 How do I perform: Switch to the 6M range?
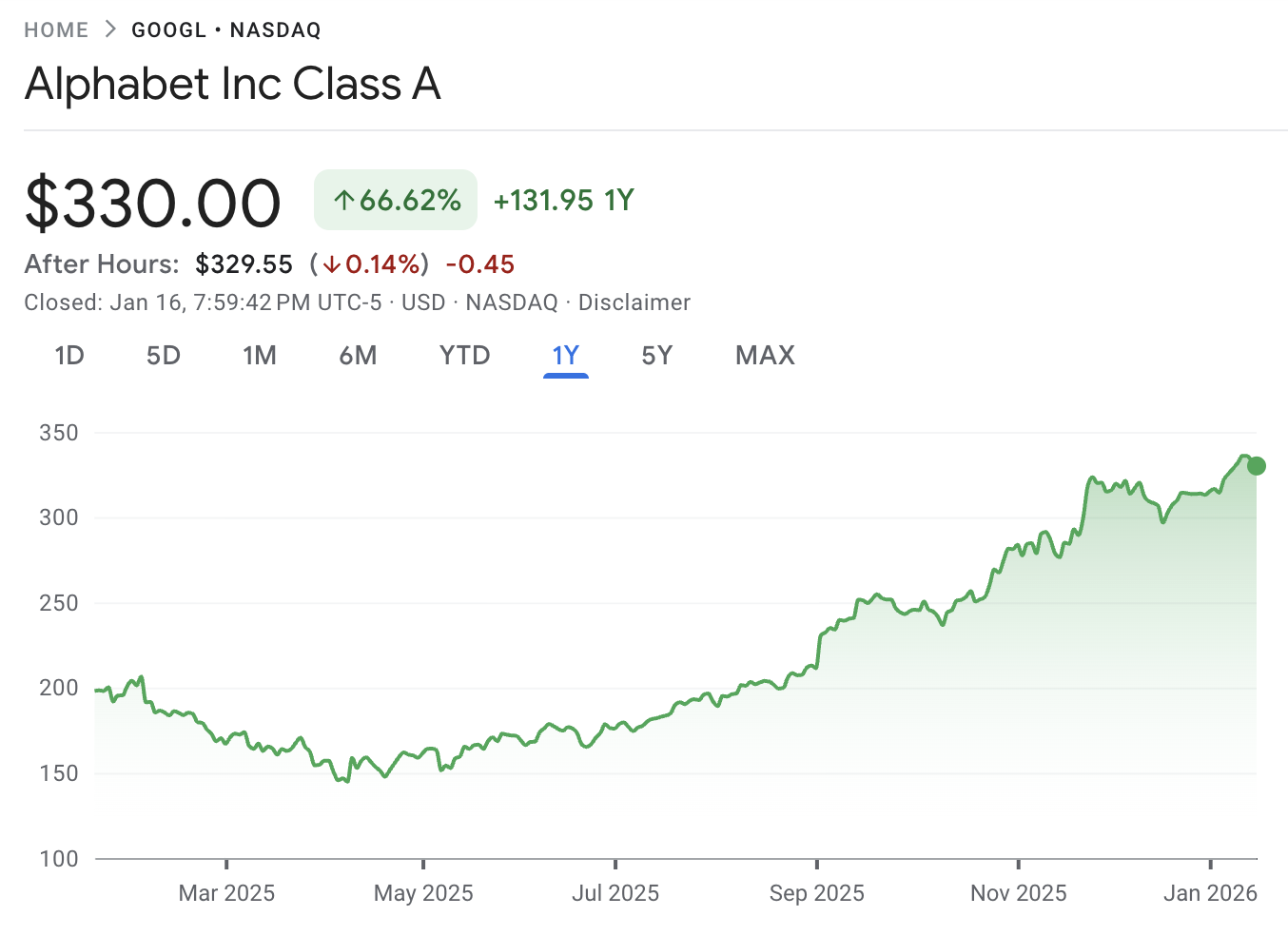point(359,355)
